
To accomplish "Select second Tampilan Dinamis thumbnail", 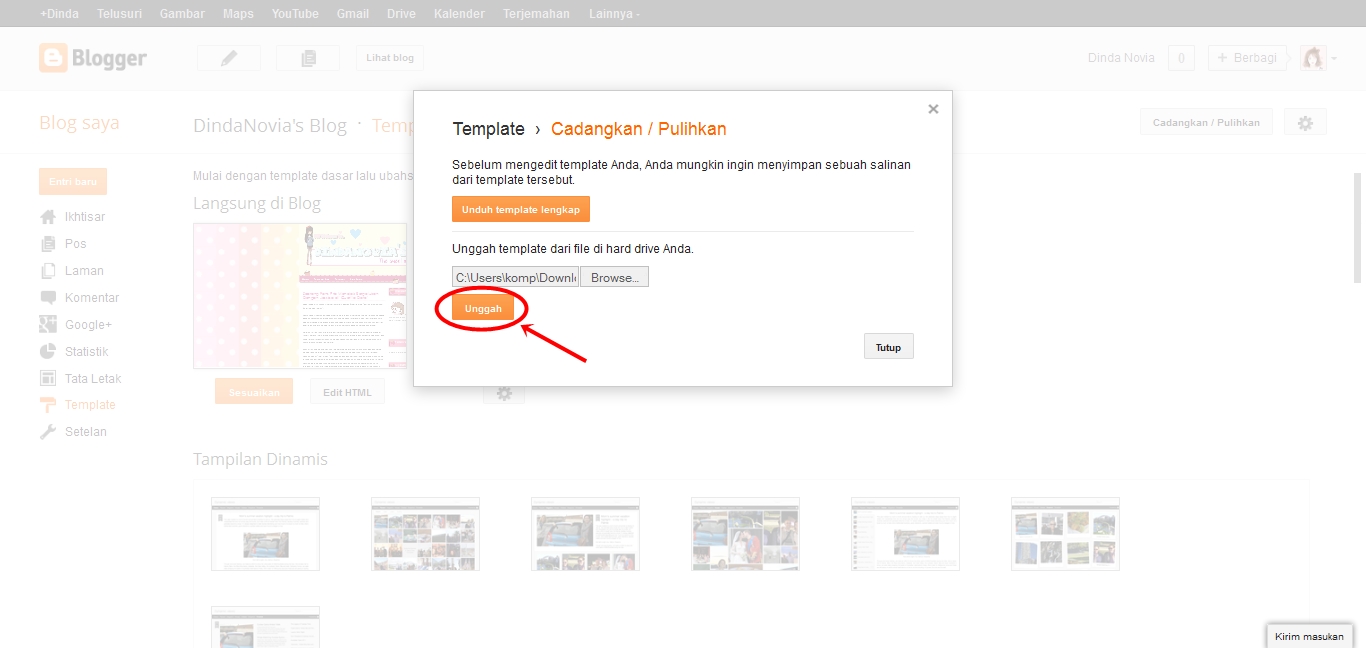I will [x=425, y=534].
